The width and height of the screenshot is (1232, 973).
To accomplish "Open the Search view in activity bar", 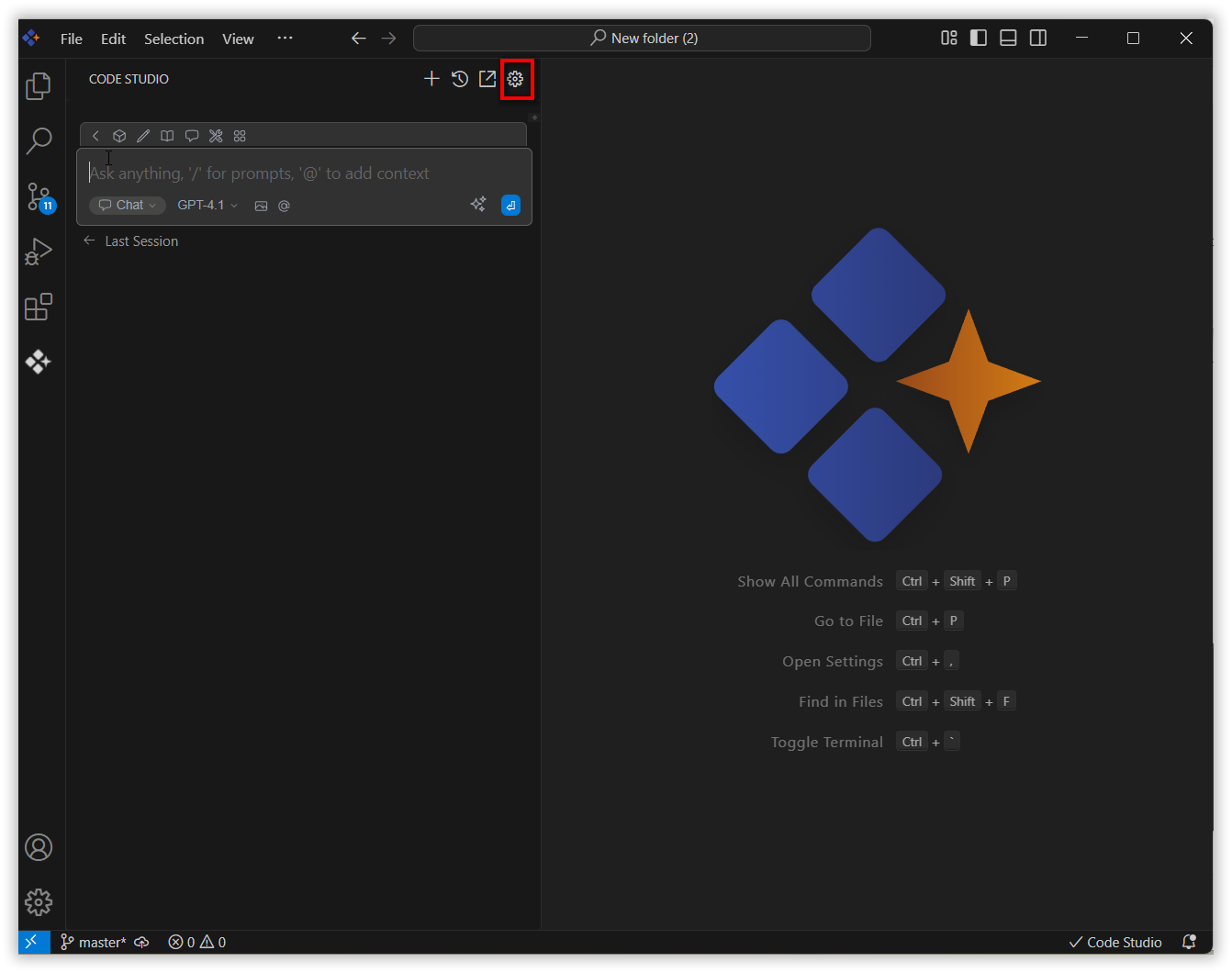I will pos(39,140).
